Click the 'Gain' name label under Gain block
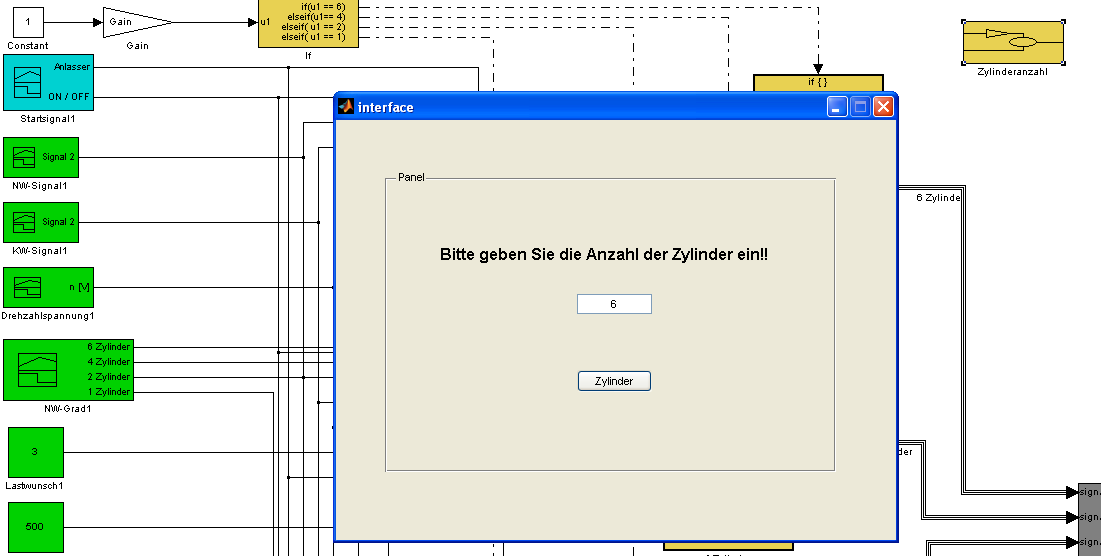 137,46
